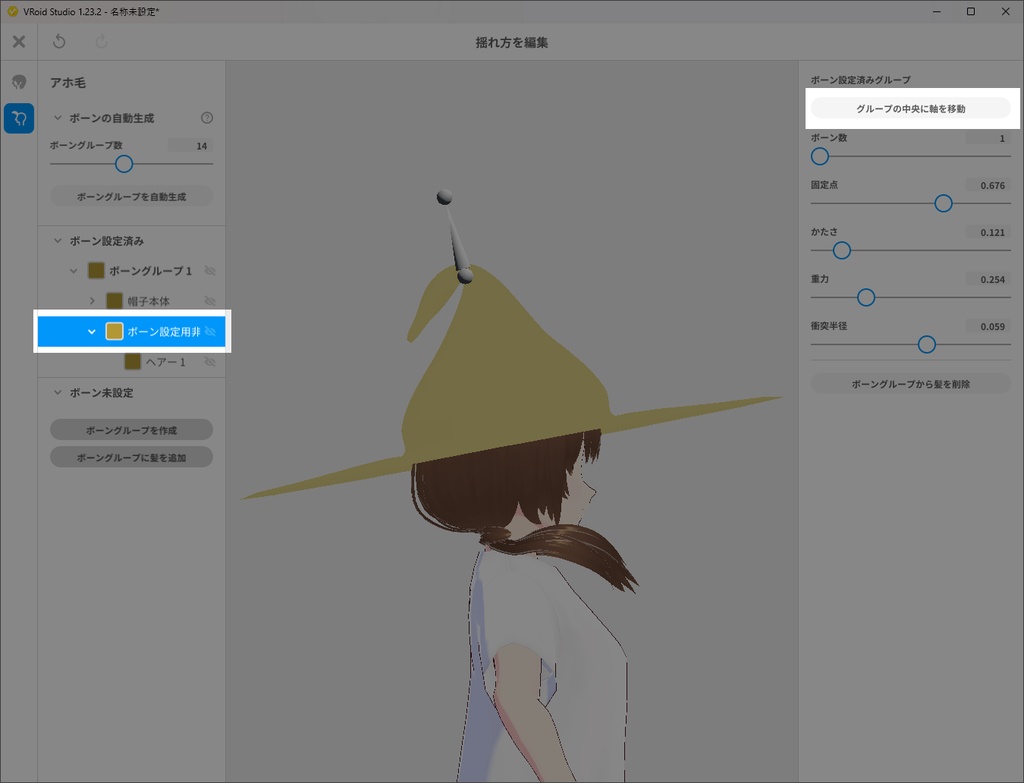Click the ボーングループ 1 color swatch
This screenshot has height=783, width=1024.
click(x=96, y=270)
